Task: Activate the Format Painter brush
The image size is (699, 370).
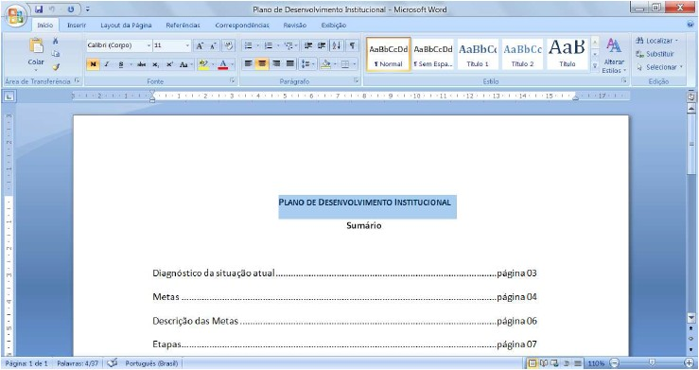Action: click(55, 67)
